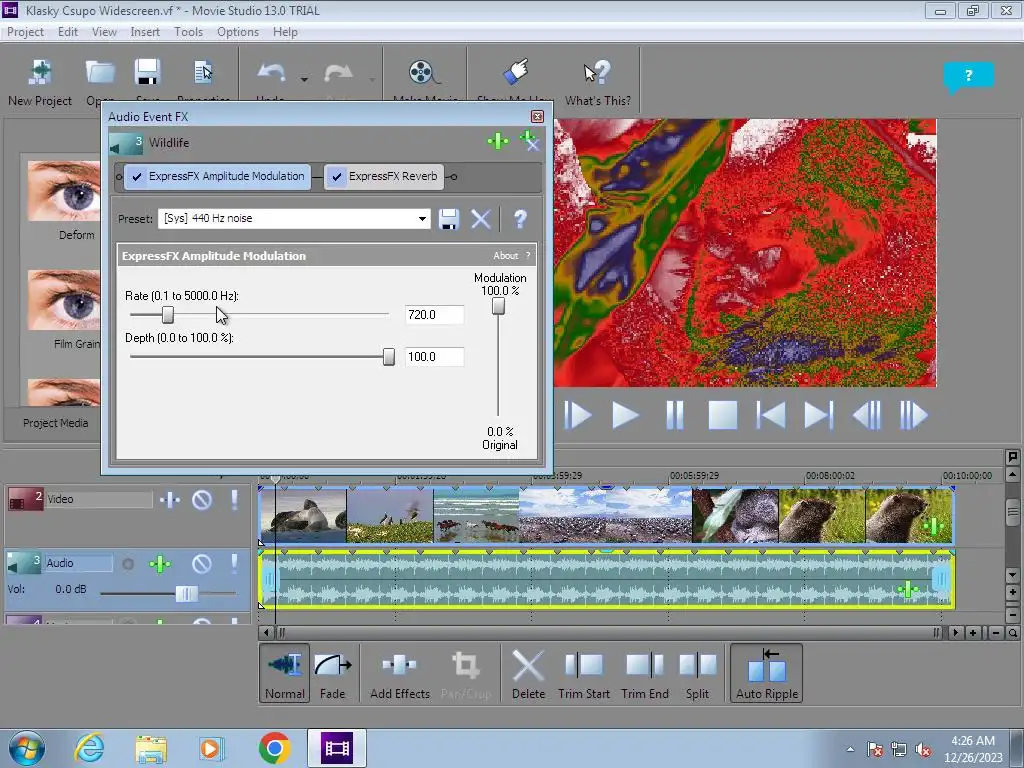This screenshot has height=768, width=1024.
Task: Click the Save floppy disk icon in the main toolbar
Action: tap(148, 72)
